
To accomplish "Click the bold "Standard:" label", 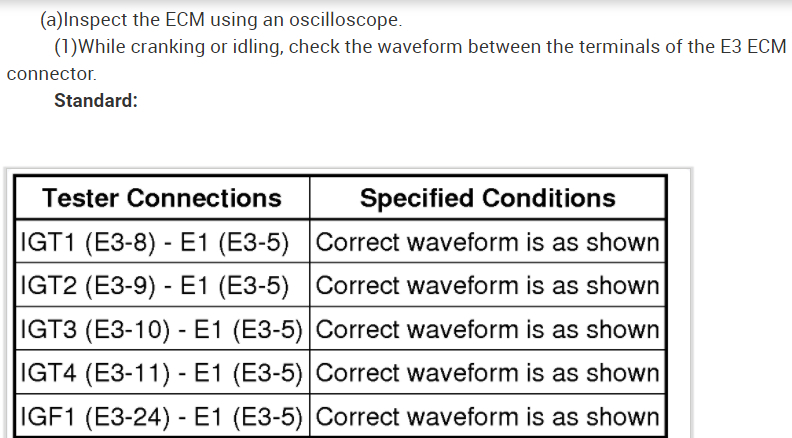I will point(96,101).
